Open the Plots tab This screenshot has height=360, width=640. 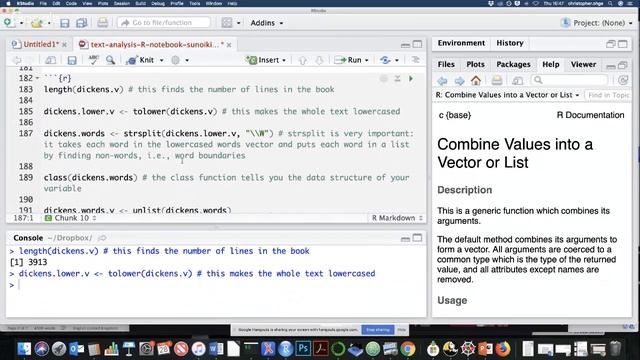(x=475, y=64)
